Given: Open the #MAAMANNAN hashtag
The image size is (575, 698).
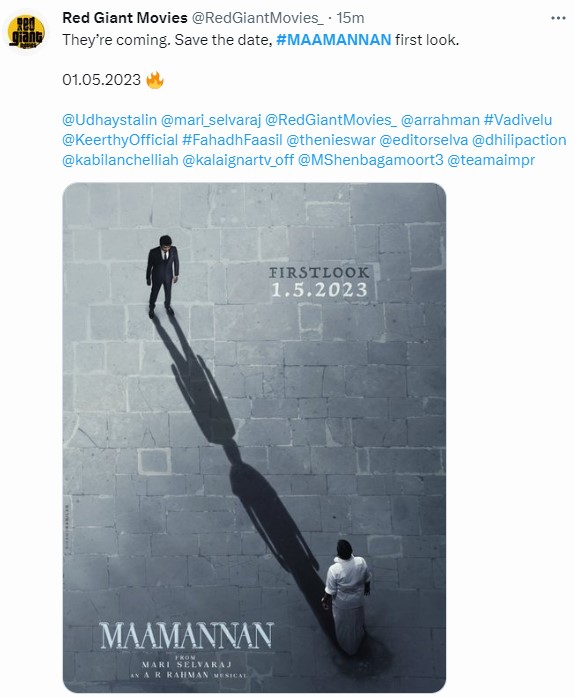Looking at the screenshot, I should pyautogui.click(x=333, y=40).
